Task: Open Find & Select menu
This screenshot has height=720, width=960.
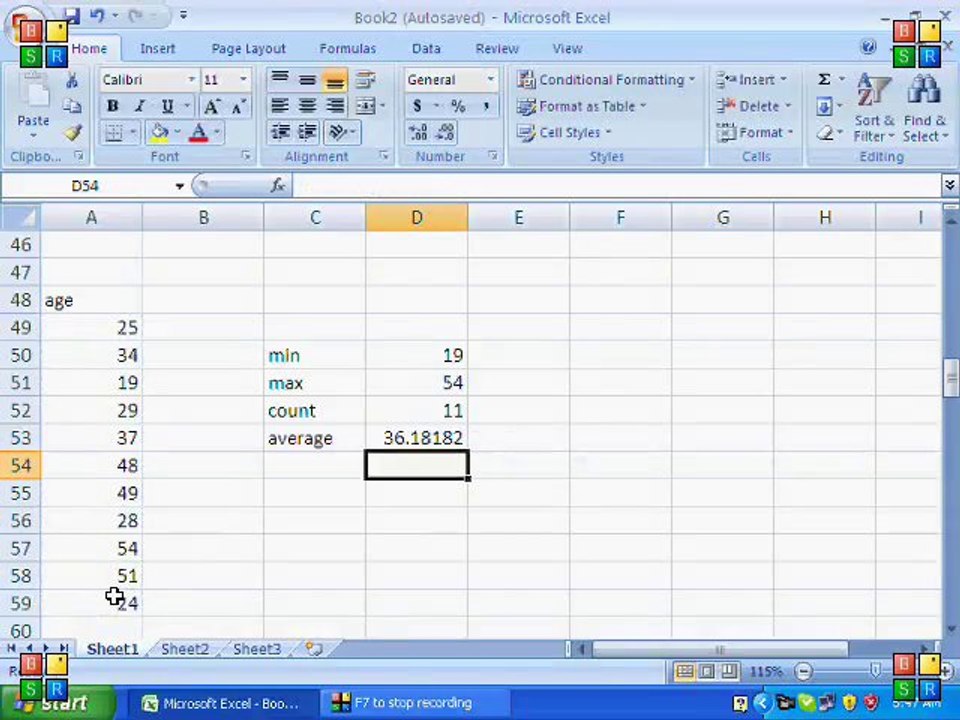Action: (x=925, y=107)
